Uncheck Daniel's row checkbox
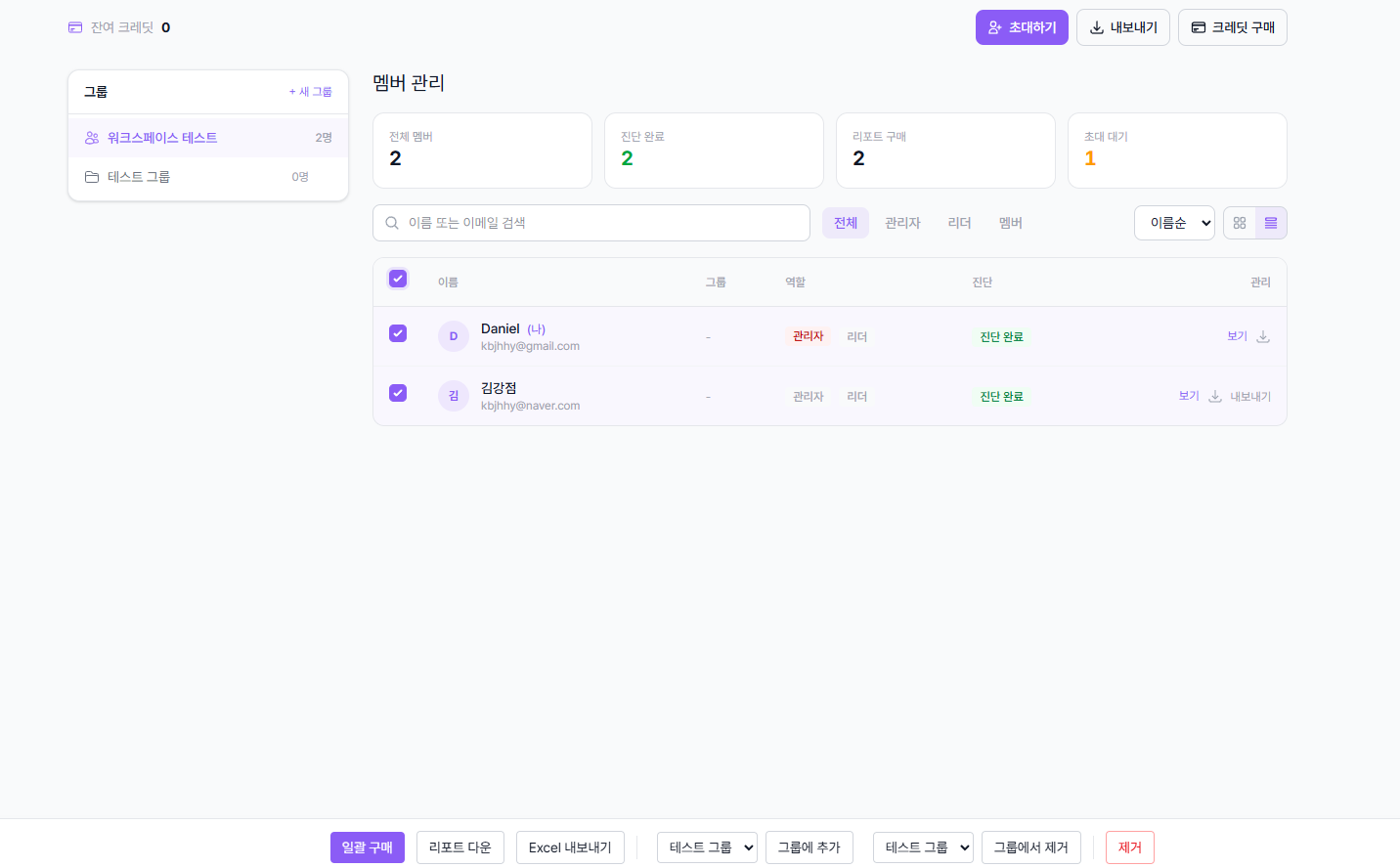 [398, 333]
